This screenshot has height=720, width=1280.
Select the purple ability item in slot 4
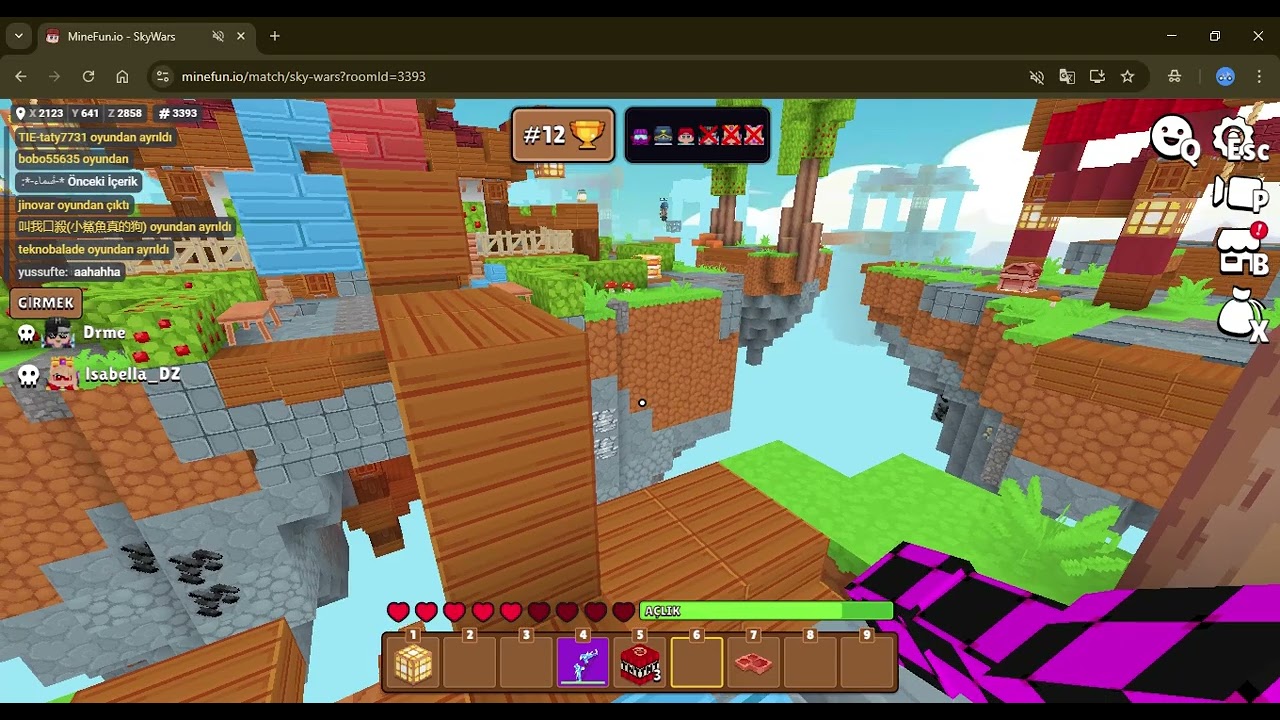(x=583, y=663)
